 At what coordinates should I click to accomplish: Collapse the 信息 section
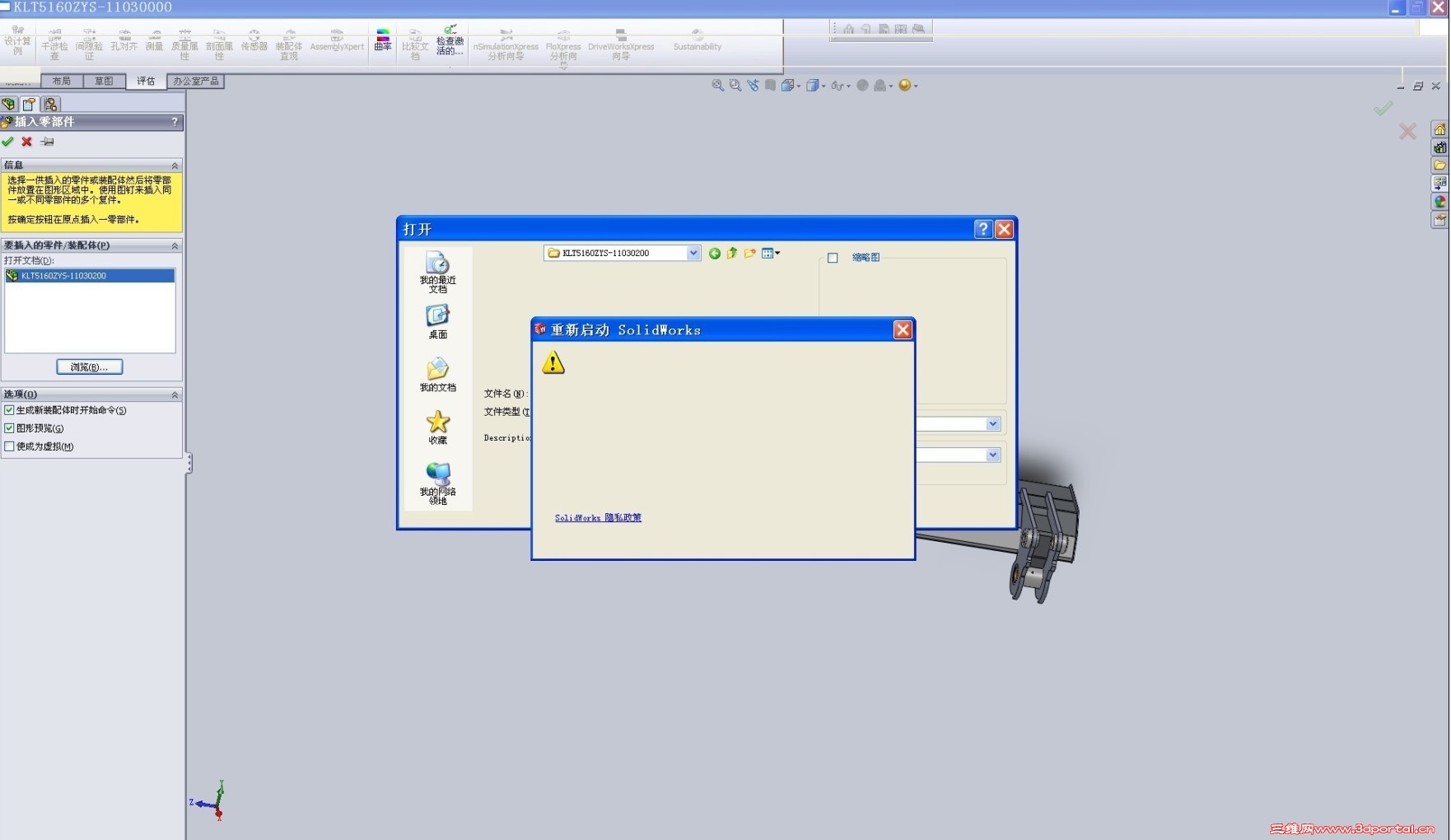(x=175, y=166)
